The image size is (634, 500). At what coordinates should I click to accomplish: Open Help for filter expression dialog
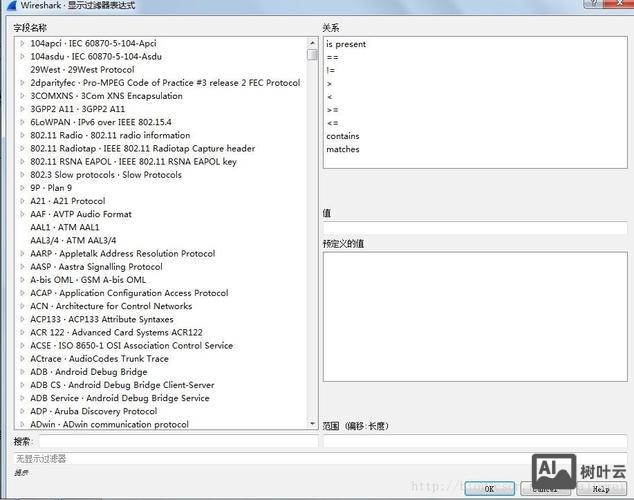(x=601, y=489)
